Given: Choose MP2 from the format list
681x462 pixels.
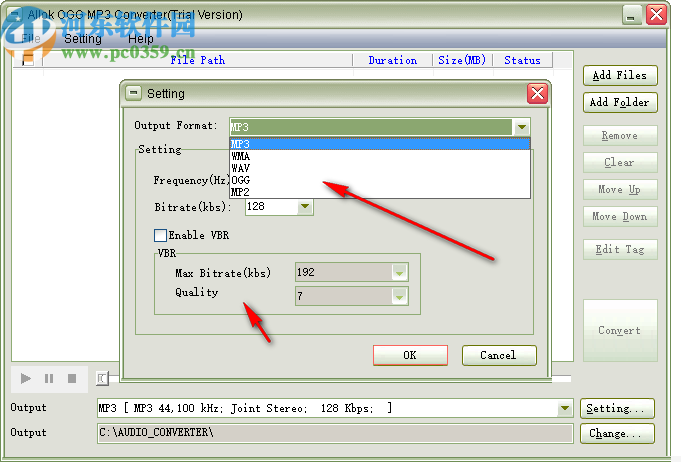Looking at the screenshot, I should 380,191.
